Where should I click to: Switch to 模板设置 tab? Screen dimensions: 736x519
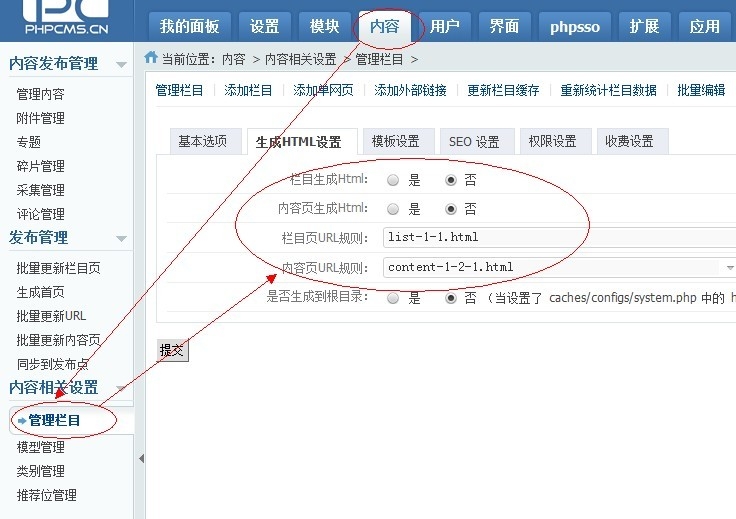[399, 141]
